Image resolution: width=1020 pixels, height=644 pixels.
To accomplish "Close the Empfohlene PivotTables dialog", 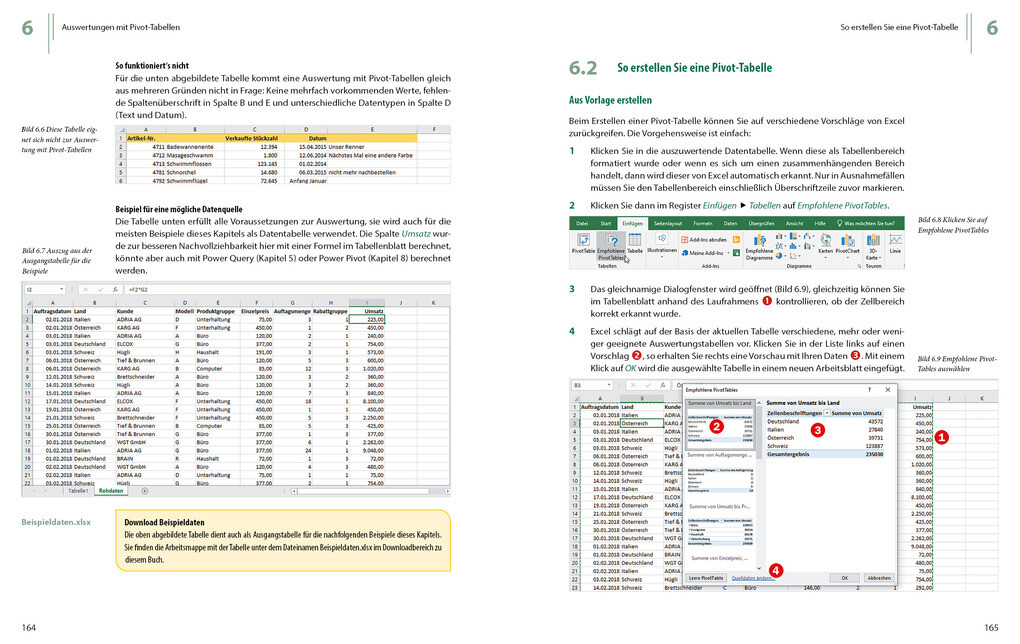I will 888,390.
